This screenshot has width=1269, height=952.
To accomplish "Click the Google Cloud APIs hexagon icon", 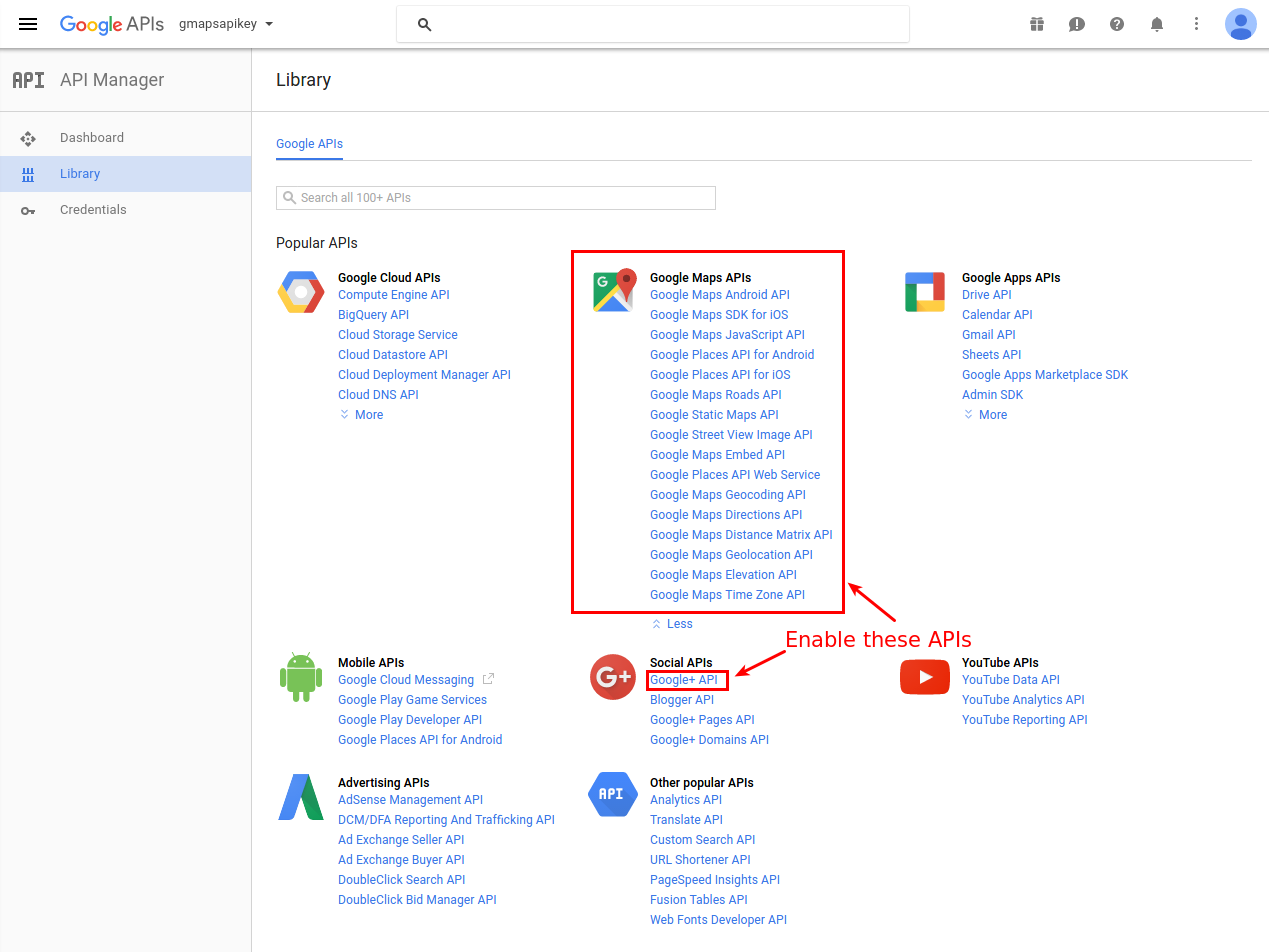I will [x=301, y=292].
